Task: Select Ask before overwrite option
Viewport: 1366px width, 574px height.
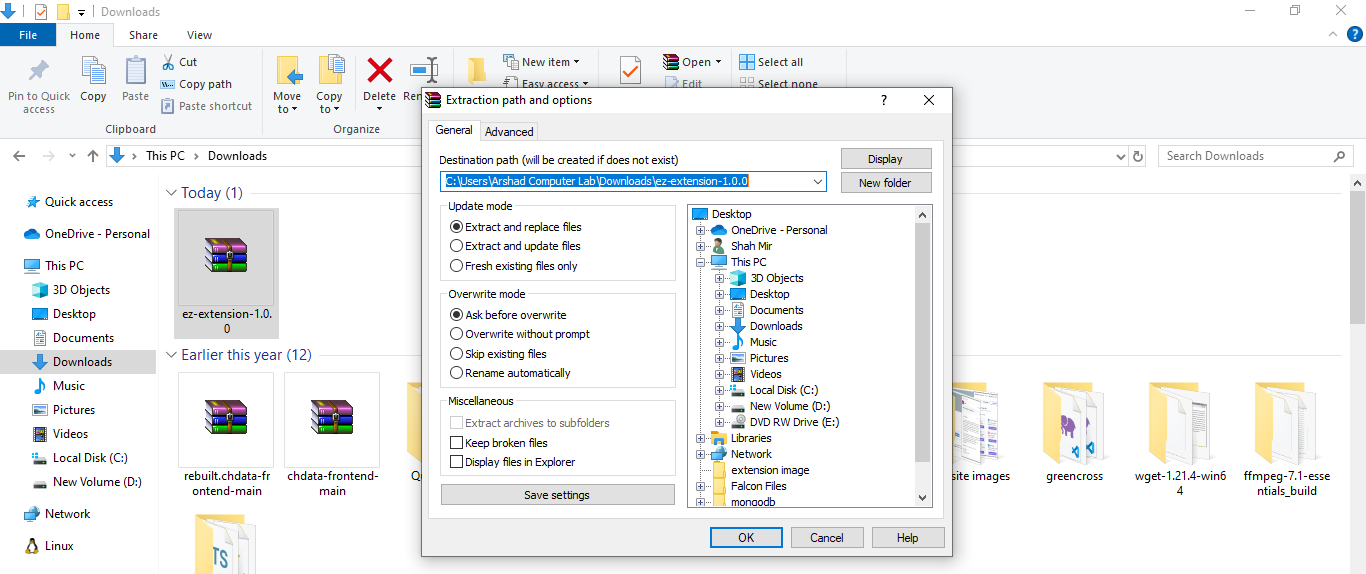Action: pyautogui.click(x=508, y=315)
